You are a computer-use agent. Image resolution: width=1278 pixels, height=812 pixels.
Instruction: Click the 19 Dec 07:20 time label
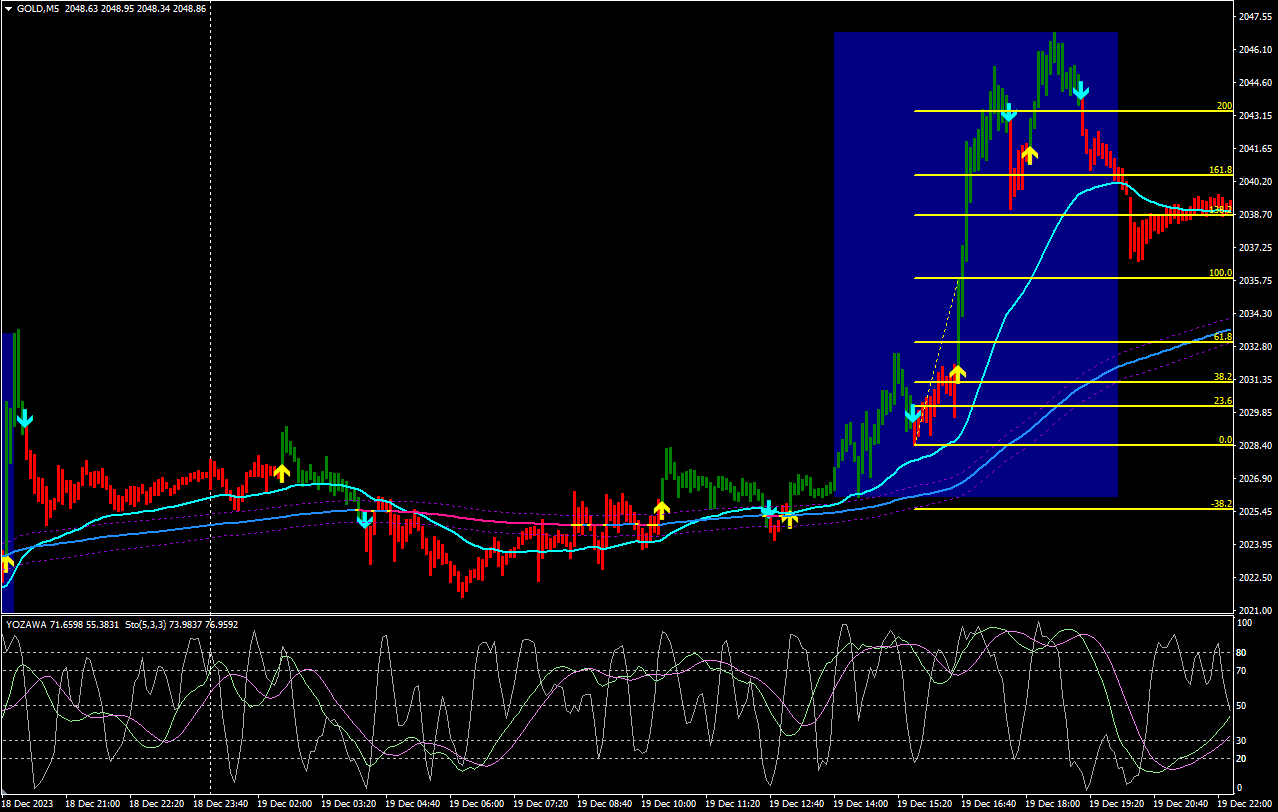[540, 803]
